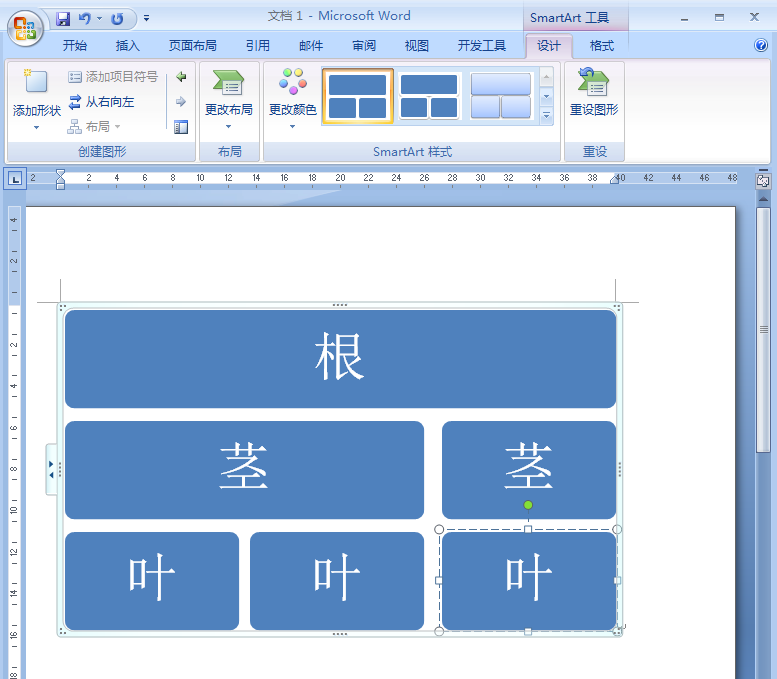Click 重设图形 to reset graphic
The image size is (777, 679).
[594, 92]
